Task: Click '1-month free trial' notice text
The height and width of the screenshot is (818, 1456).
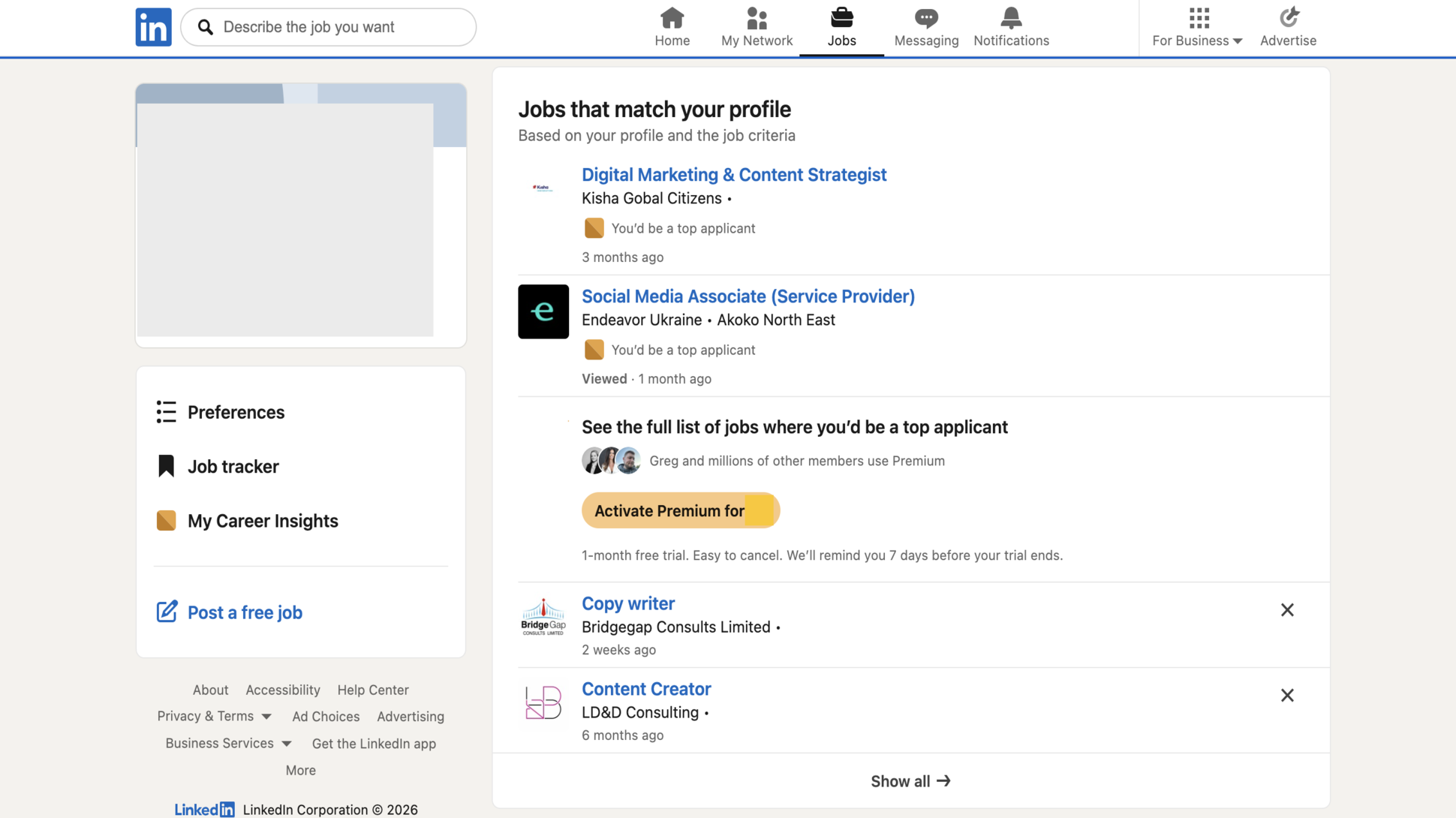Action: tap(822, 555)
